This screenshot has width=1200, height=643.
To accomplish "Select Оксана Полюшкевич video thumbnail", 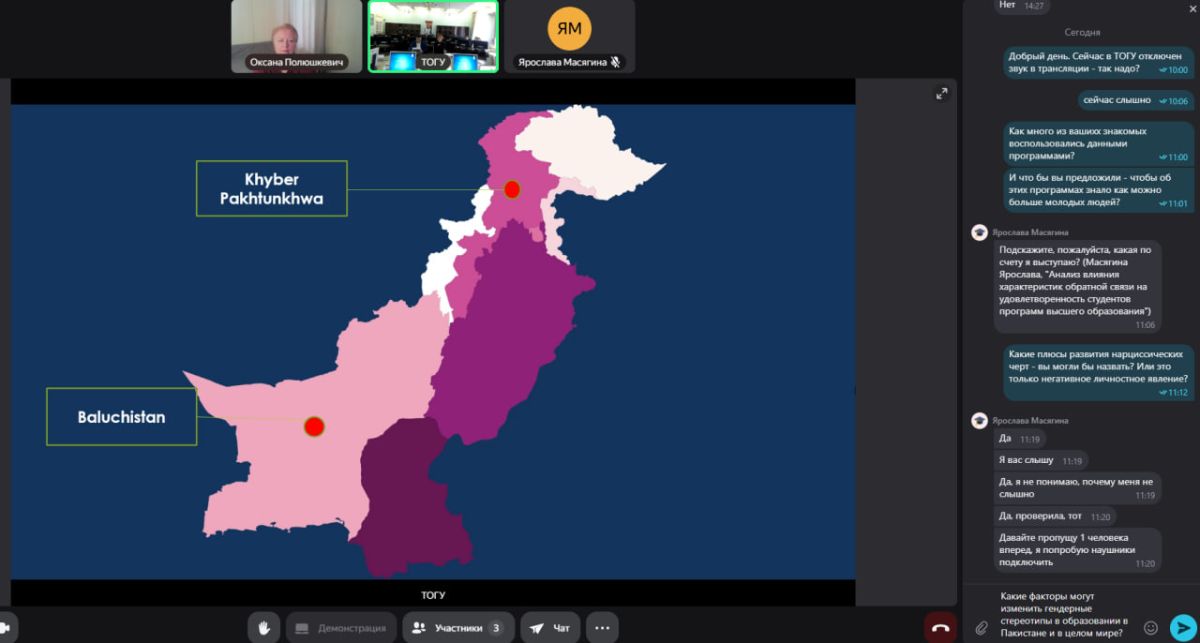I will tap(296, 36).
